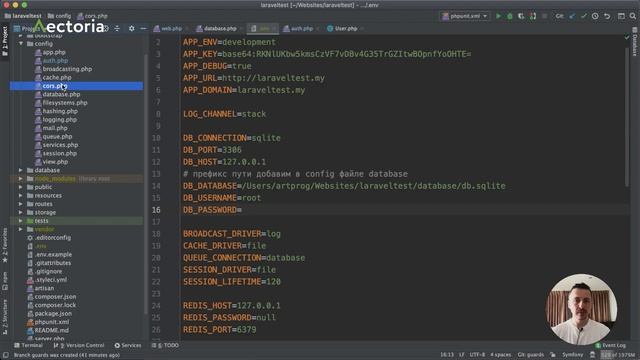Viewport: 640px width, 360px height.
Task: Open the TODO tool window
Action: pyautogui.click(x=165, y=345)
